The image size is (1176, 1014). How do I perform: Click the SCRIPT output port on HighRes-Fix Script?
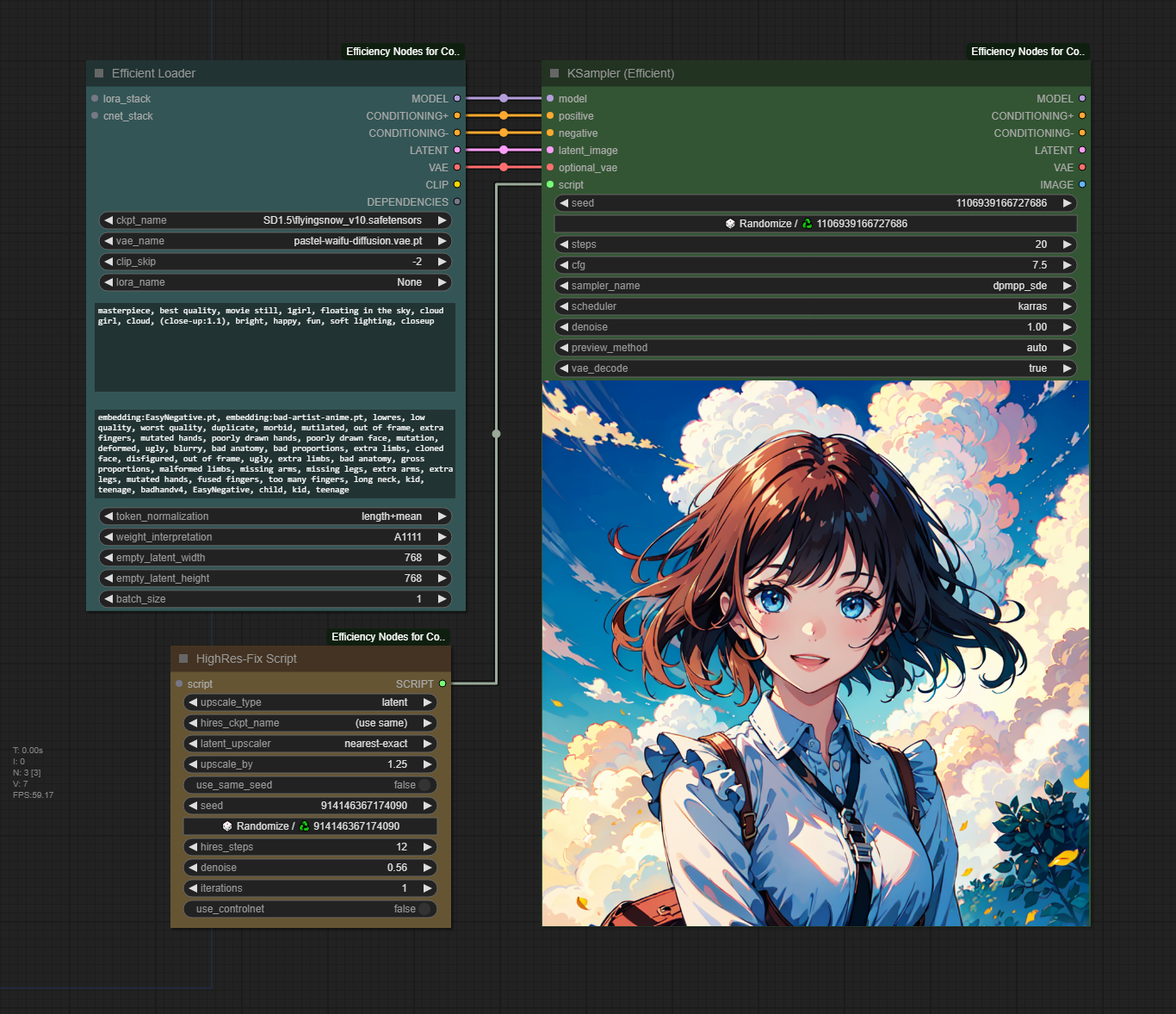tap(443, 683)
